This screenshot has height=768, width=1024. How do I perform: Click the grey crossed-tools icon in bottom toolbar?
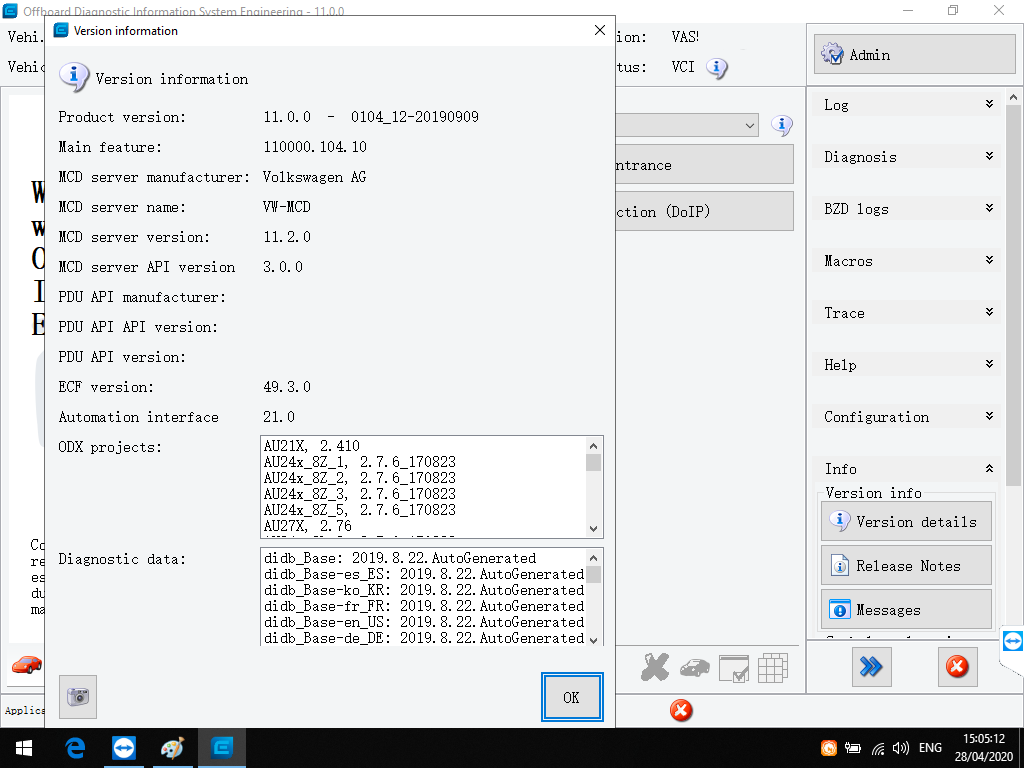(655, 667)
